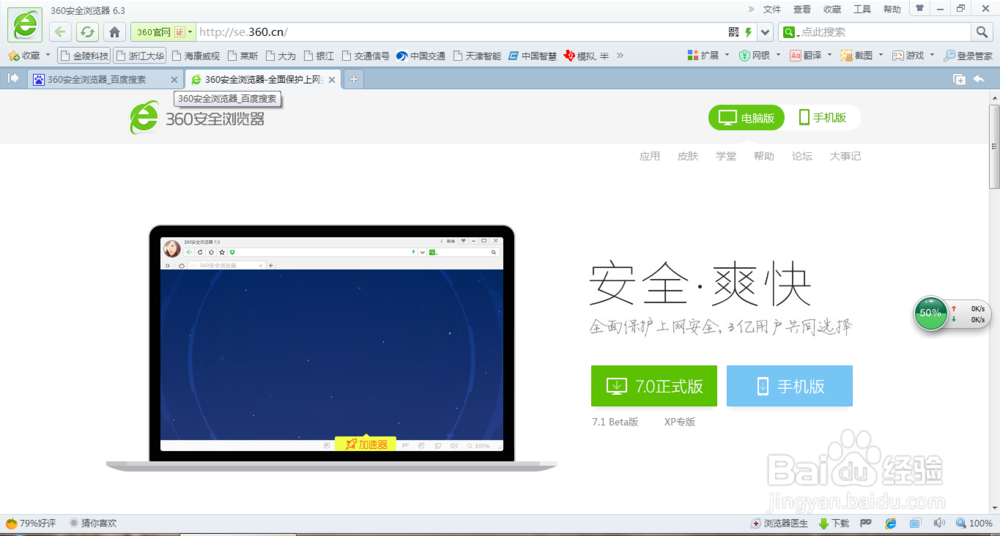Click the blue 手机版 download button
Viewport: 1000px width, 536px height.
[x=790, y=386]
